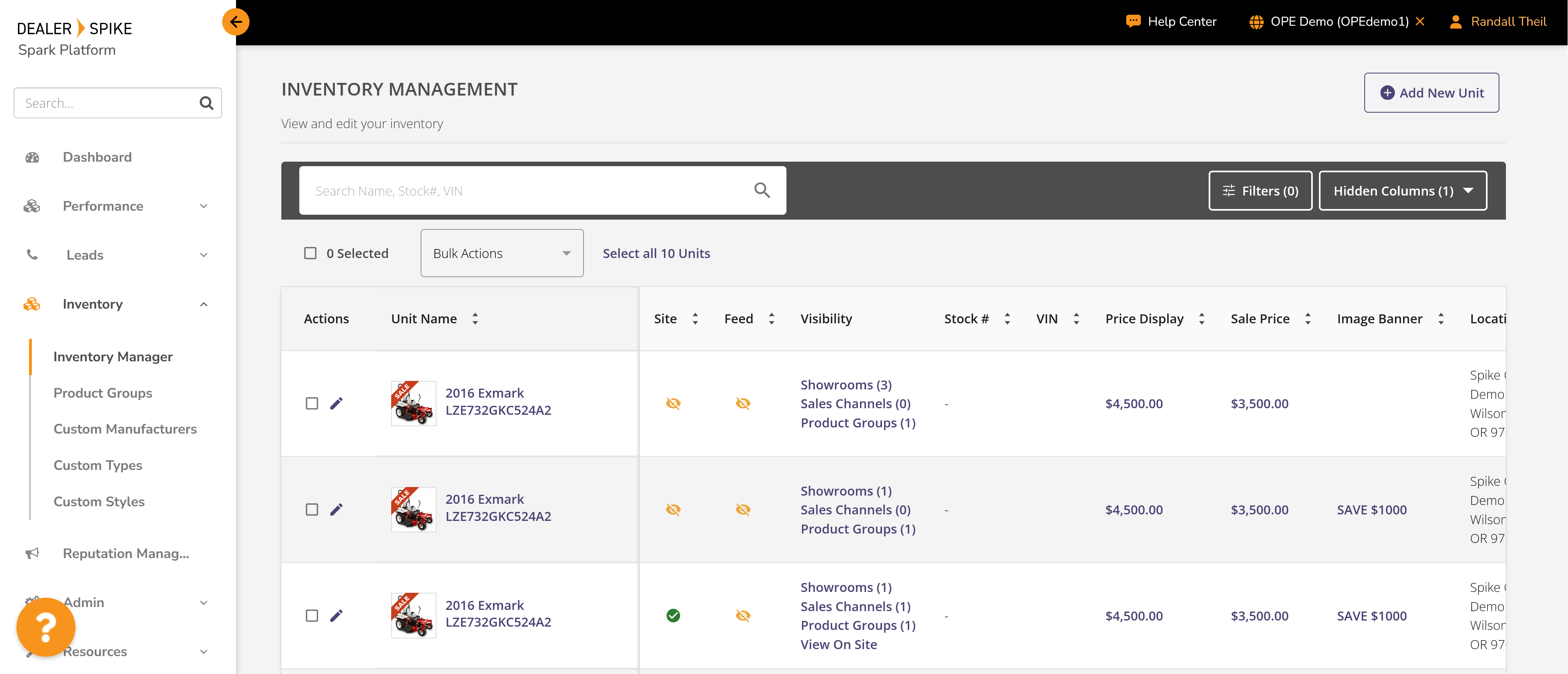
Task: Close OPE Demo site with the X
Action: (1420, 21)
